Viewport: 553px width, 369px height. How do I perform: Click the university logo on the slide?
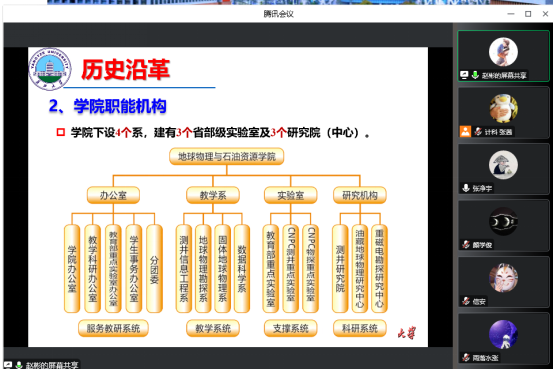(50, 69)
